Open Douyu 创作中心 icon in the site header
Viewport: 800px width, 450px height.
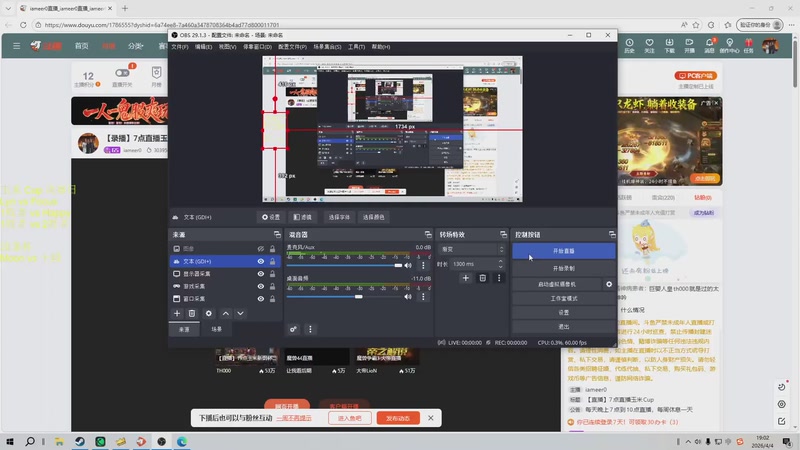point(730,45)
